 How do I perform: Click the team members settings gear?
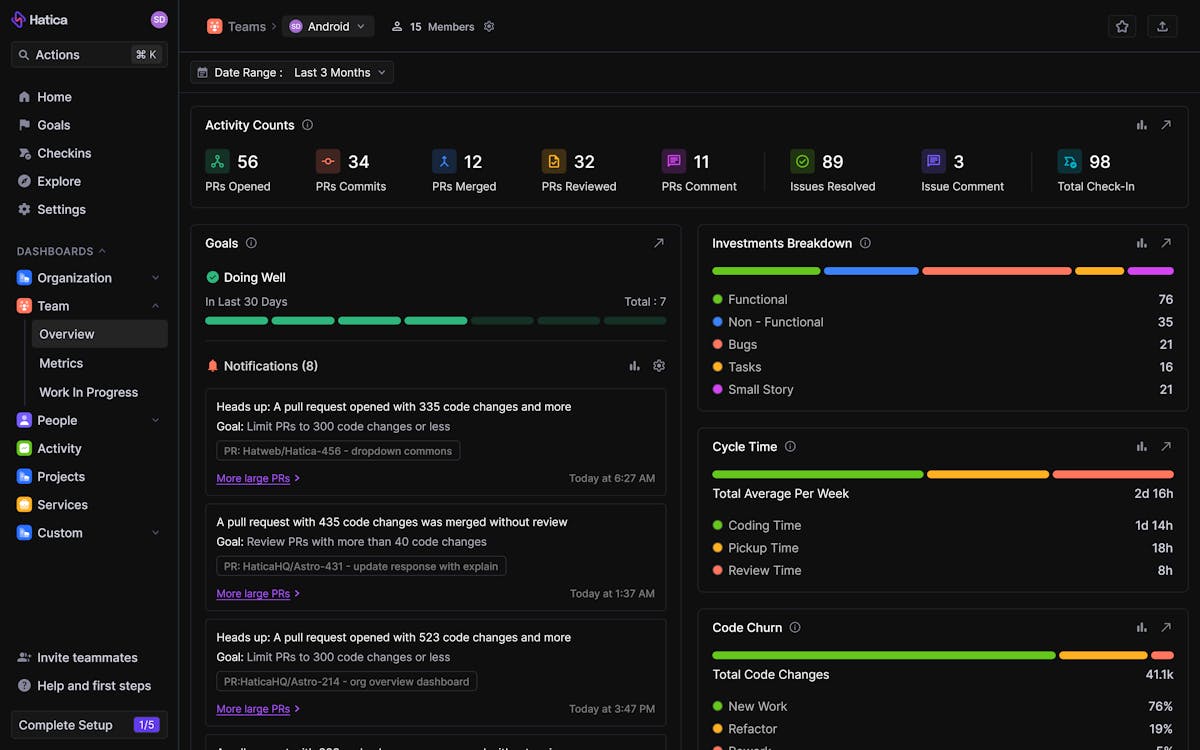click(x=489, y=26)
